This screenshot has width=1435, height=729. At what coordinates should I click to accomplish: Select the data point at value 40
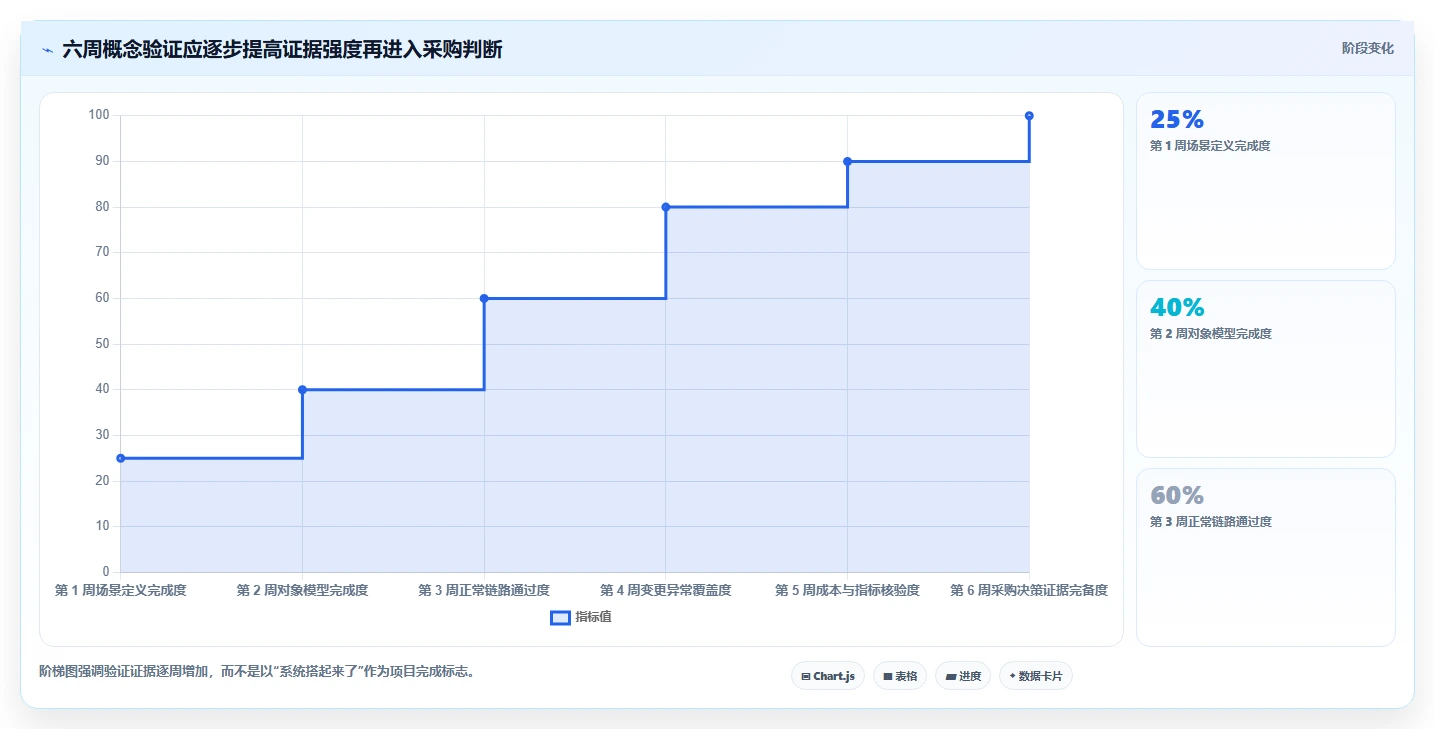coord(302,390)
